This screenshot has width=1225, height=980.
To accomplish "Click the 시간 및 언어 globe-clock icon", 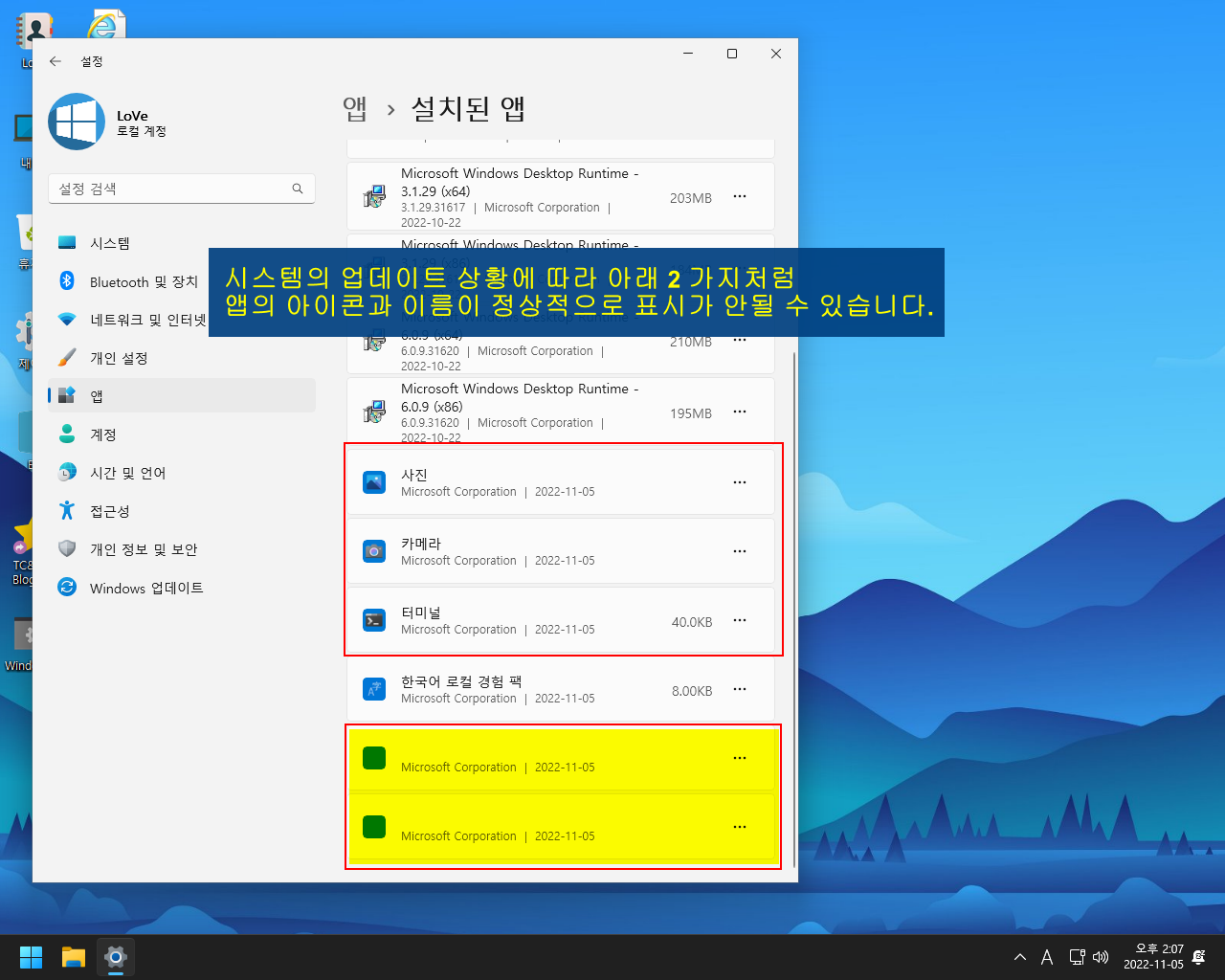I will (x=67, y=472).
